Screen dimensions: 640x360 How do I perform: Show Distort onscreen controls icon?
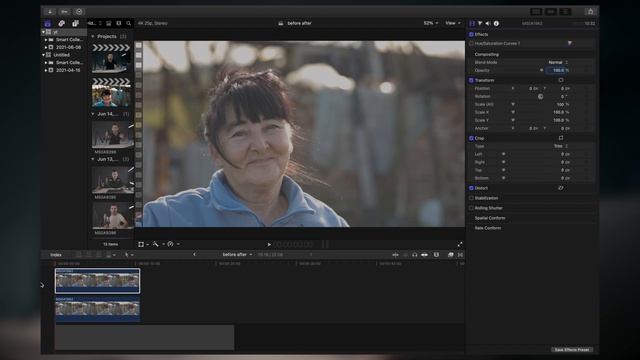click(x=561, y=188)
